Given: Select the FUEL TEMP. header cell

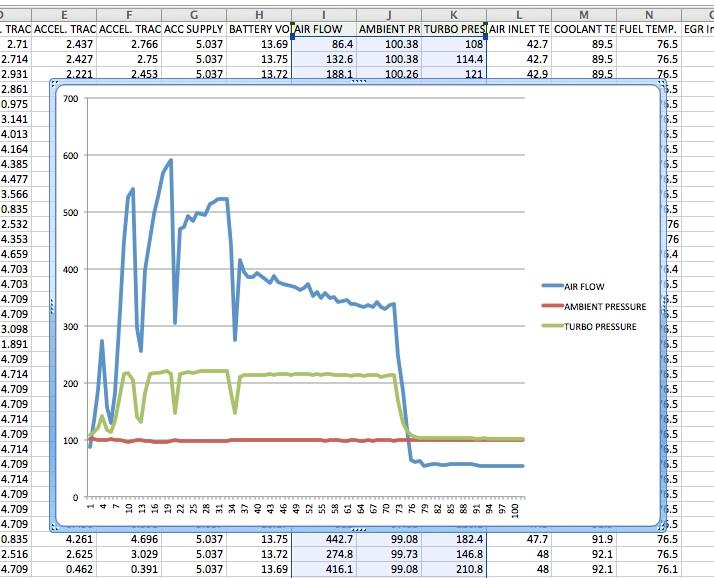Looking at the screenshot, I should (x=648, y=29).
